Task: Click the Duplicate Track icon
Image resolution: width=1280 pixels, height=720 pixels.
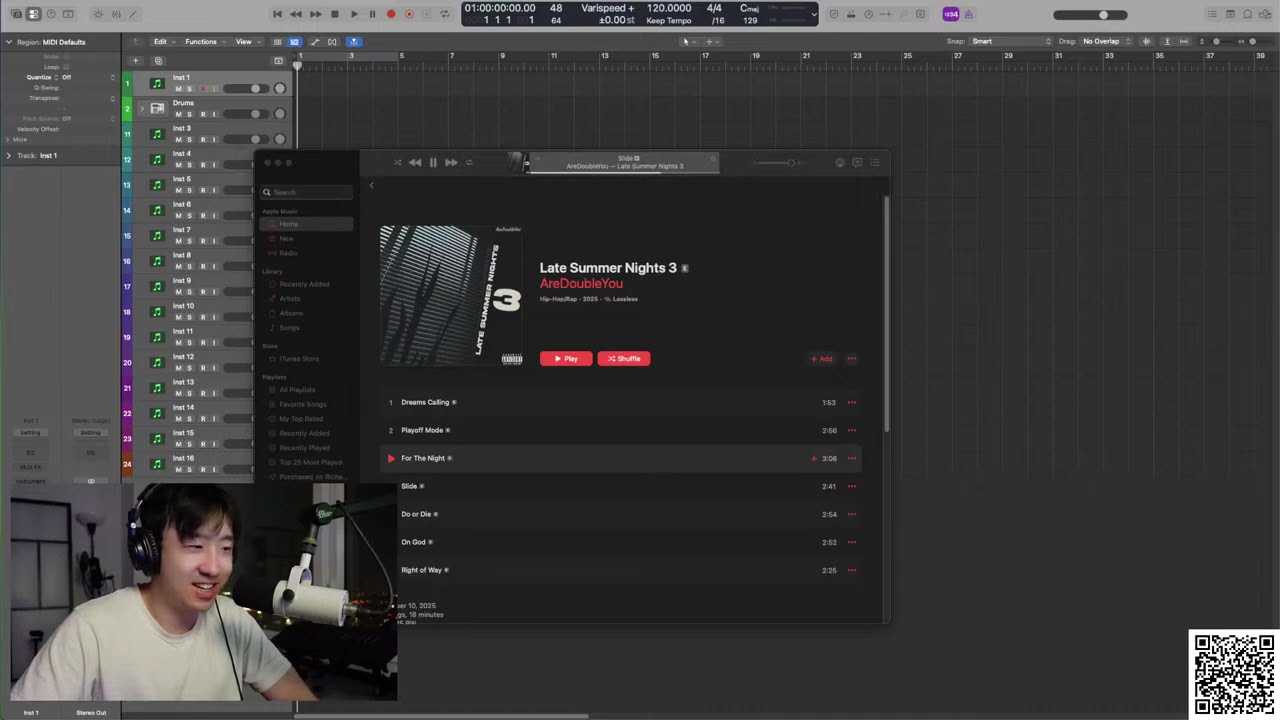Action: pos(158,61)
